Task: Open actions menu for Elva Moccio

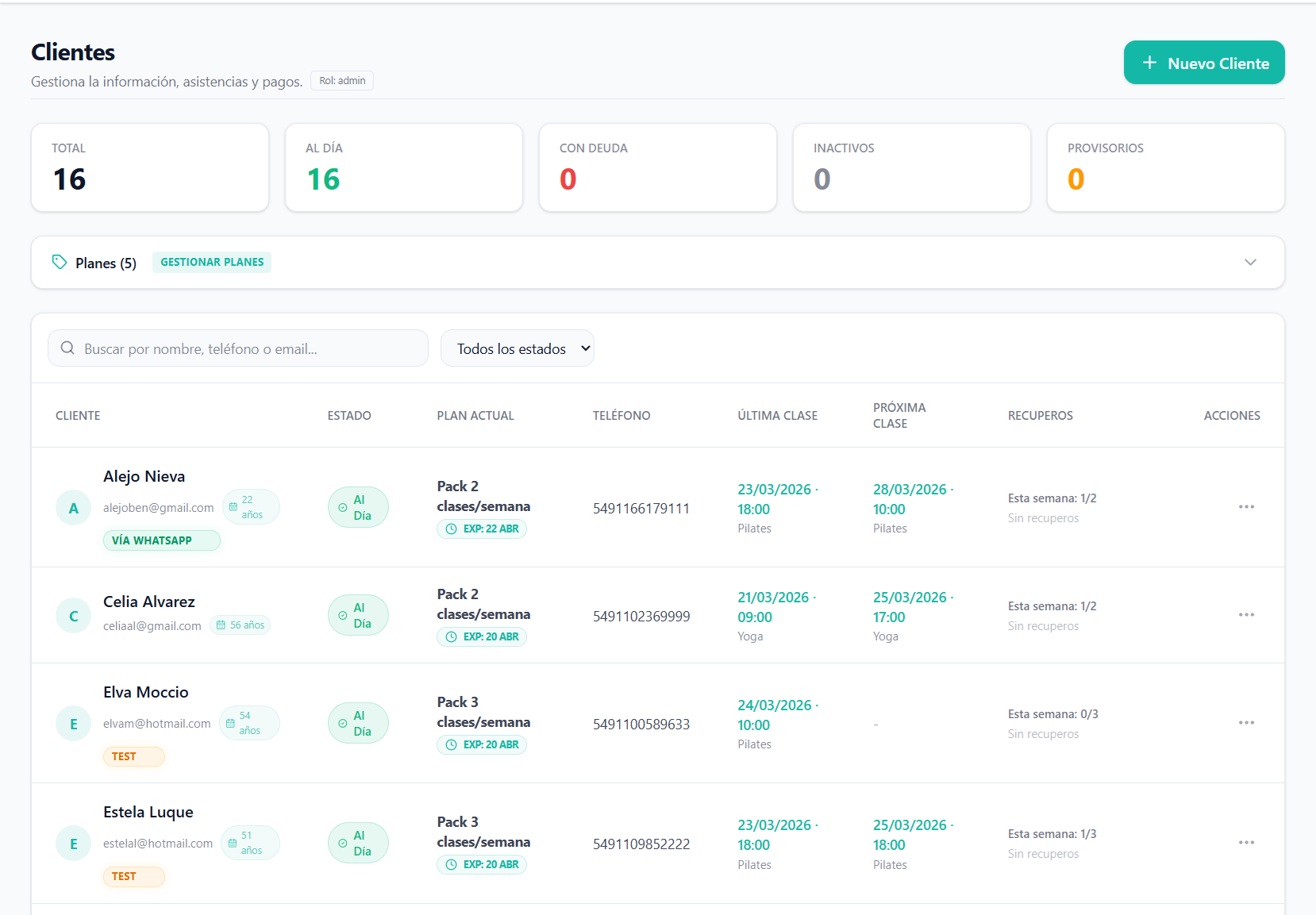Action: click(1246, 723)
